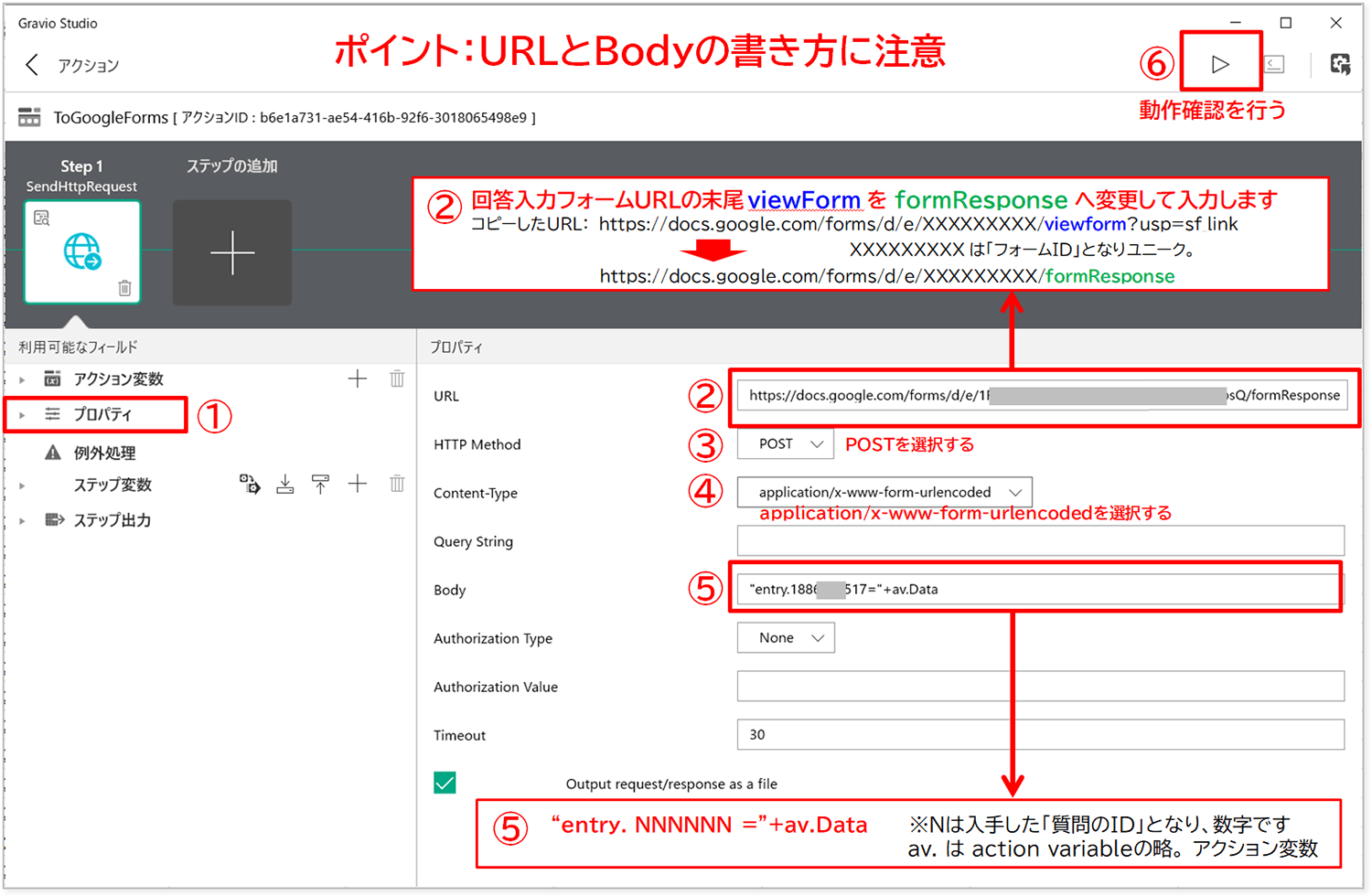Maximize the Gravio Studio window
The image size is (1372, 896).
[x=1286, y=23]
